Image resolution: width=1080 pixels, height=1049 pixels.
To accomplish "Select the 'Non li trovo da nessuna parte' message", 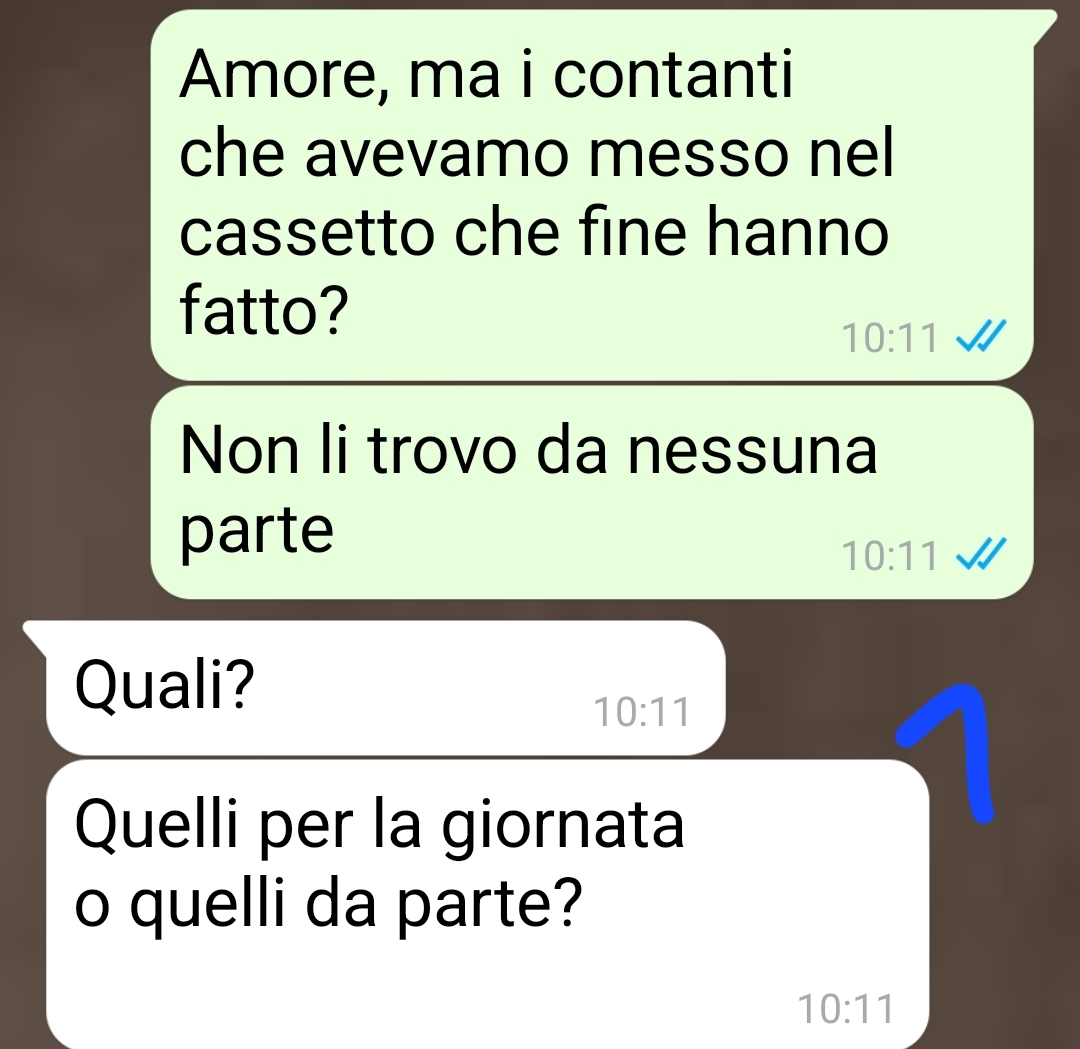I will (592, 492).
